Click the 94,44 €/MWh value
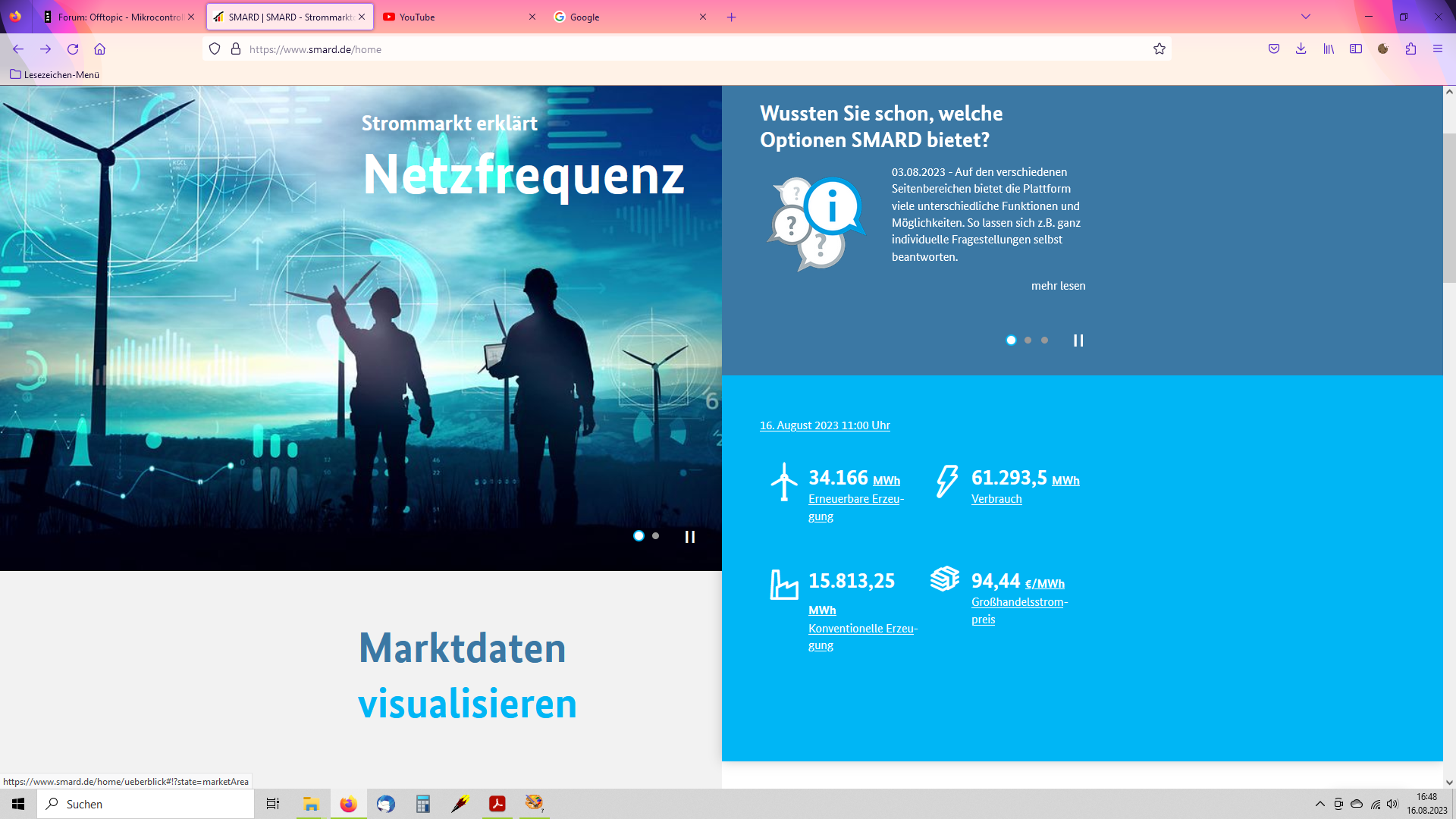Image resolution: width=1456 pixels, height=819 pixels. click(1018, 581)
